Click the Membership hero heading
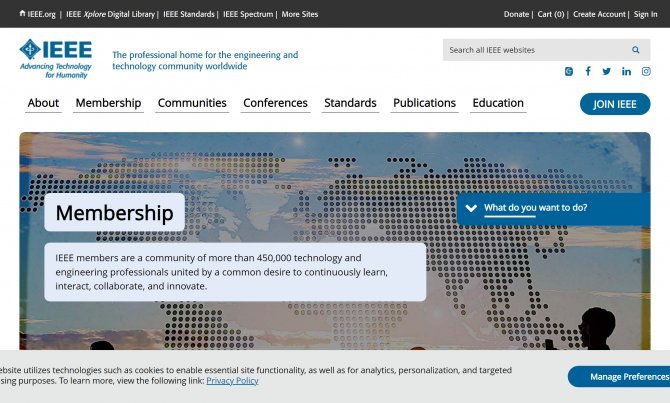670x403 pixels. 115,212
